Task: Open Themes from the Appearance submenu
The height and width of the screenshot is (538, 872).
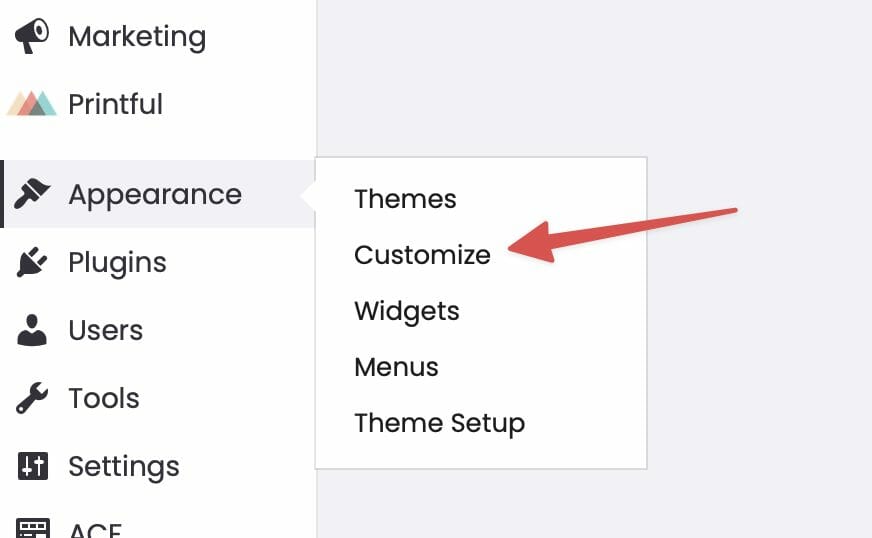Action: coord(405,199)
